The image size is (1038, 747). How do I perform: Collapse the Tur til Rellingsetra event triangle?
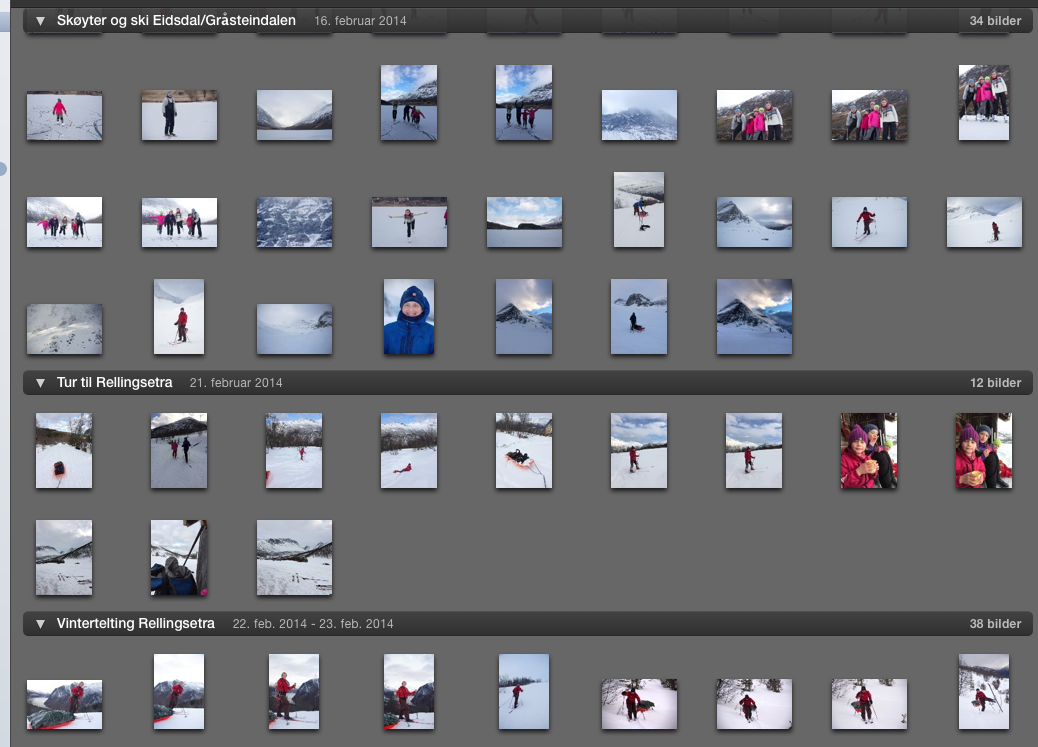point(41,383)
